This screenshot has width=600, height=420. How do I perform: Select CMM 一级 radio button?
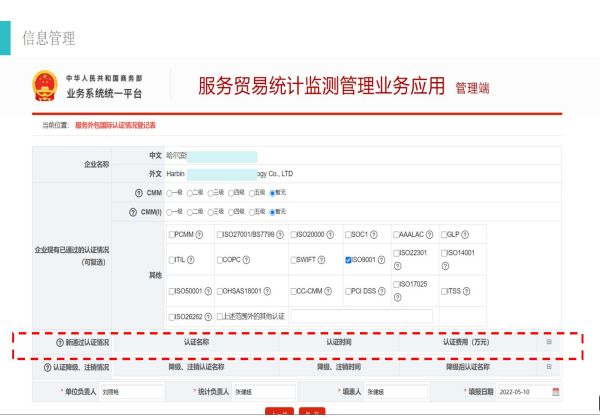click(x=169, y=192)
